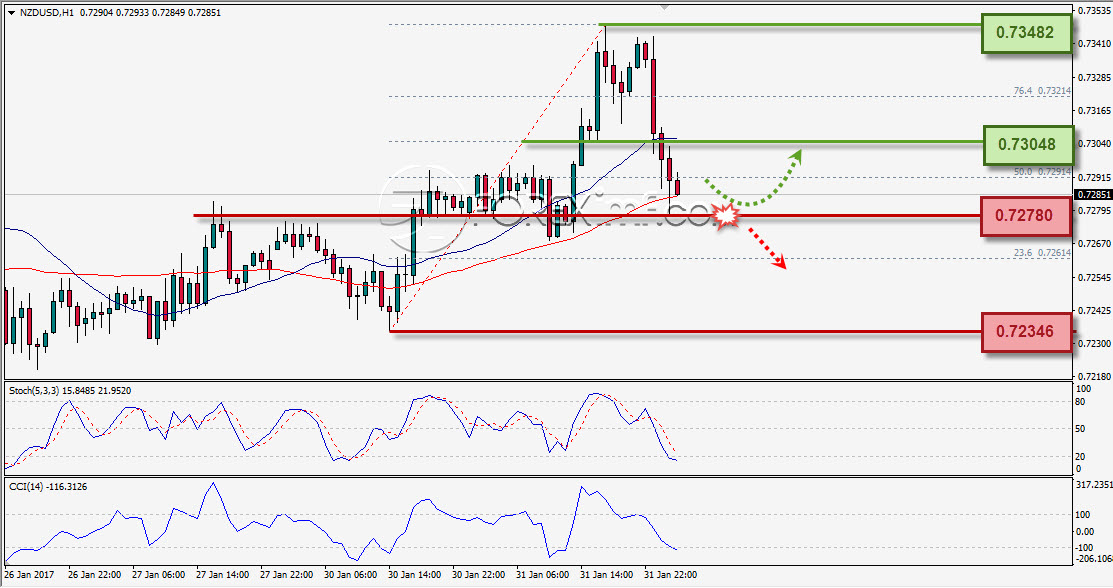Click the CCI(14) -116.3126 indicator label
Image resolution: width=1113 pixels, height=588 pixels.
tap(48, 487)
